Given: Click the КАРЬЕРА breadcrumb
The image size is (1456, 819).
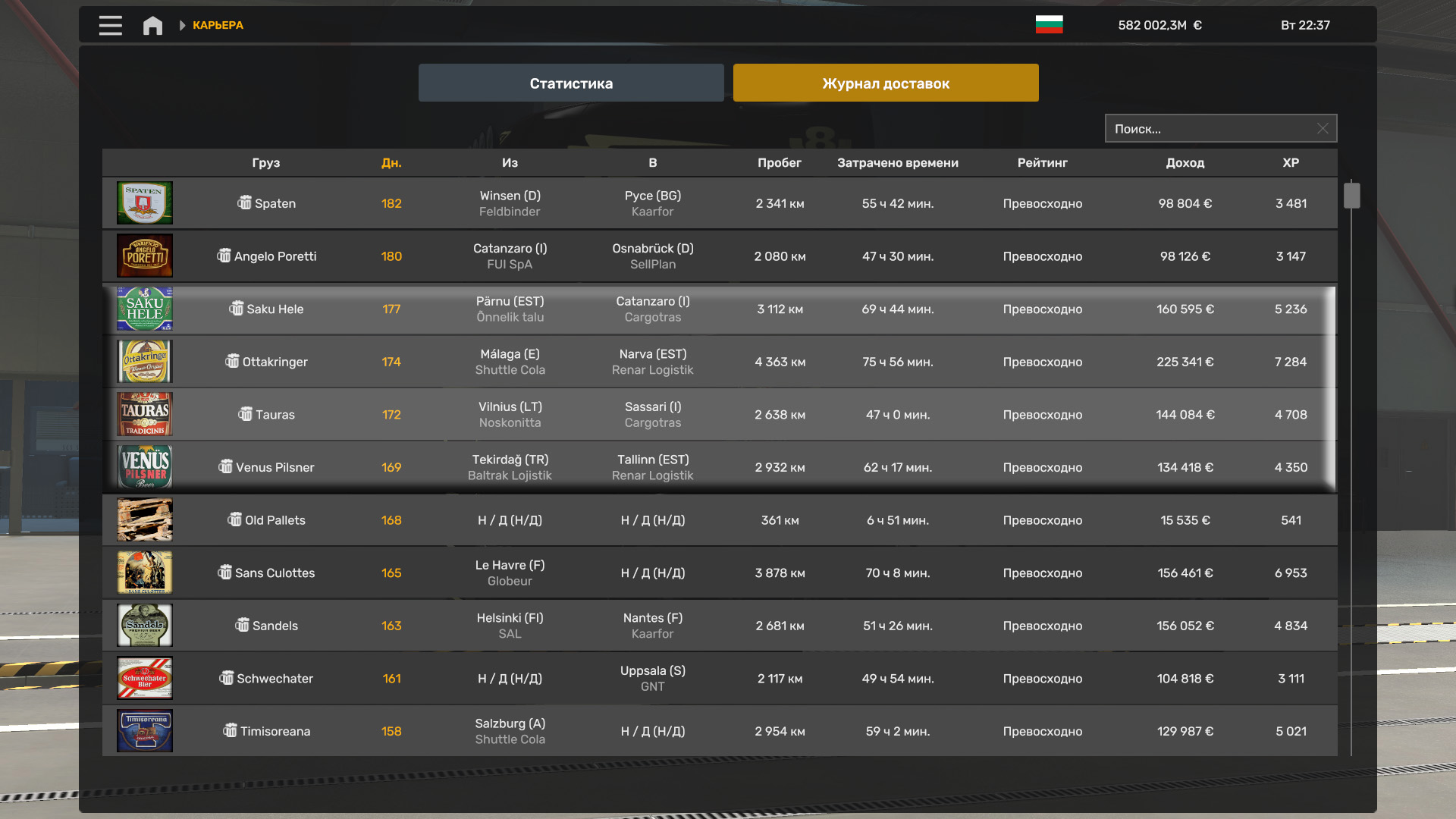Looking at the screenshot, I should pos(218,25).
